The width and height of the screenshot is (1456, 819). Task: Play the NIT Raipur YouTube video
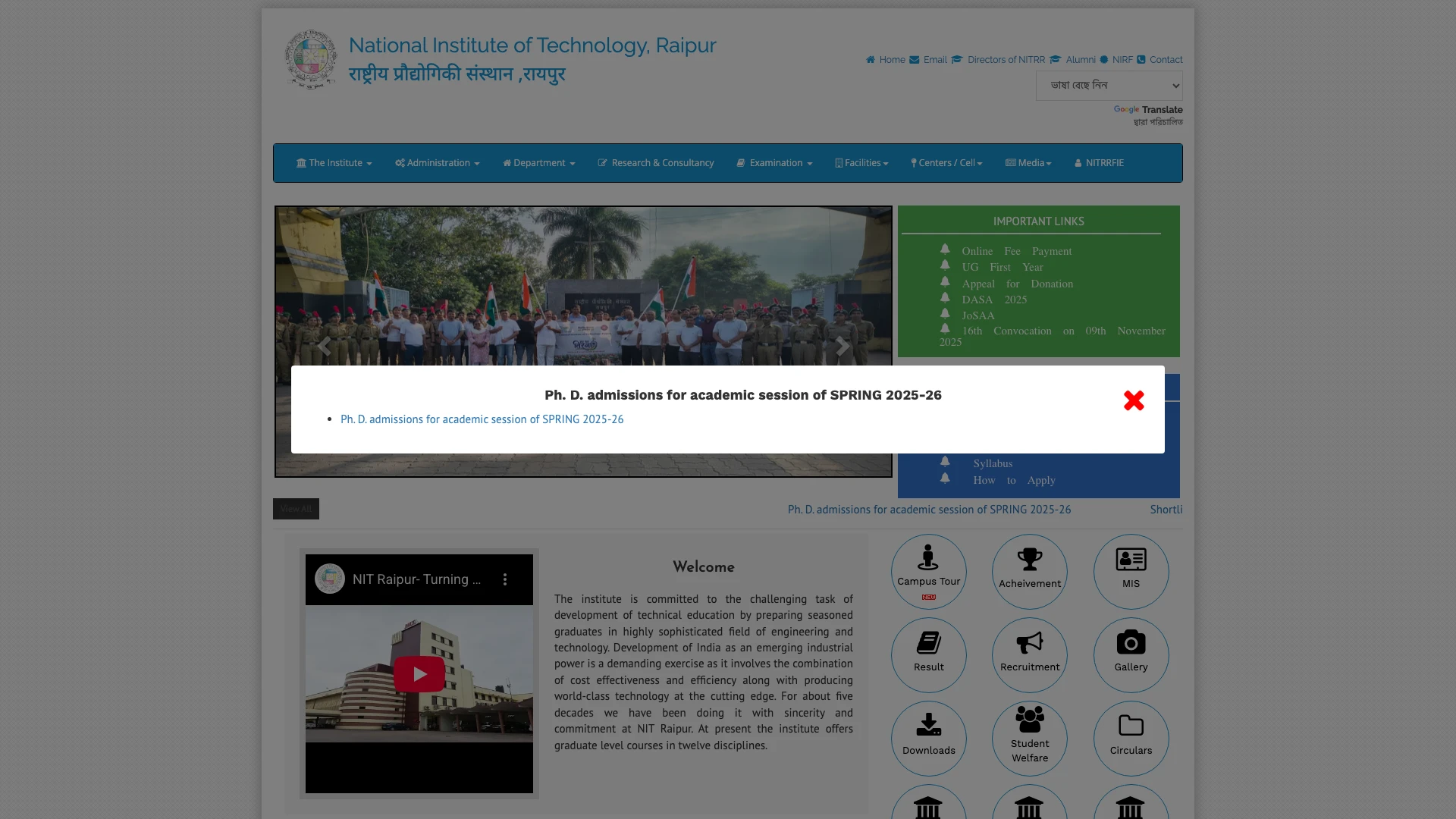point(419,673)
